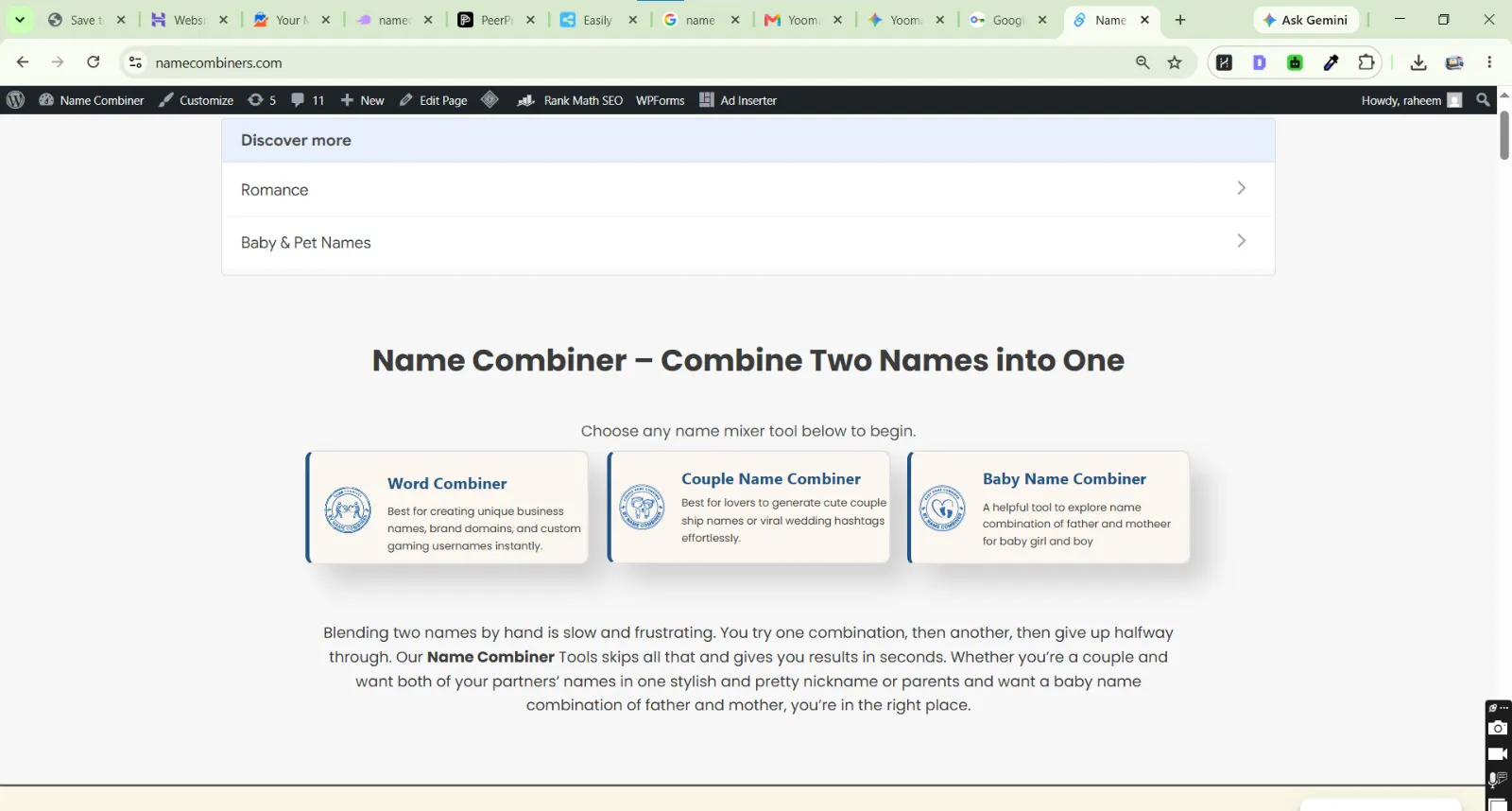This screenshot has width=1512, height=811.
Task: Click the Baby Name Combiner circular logo
Action: tap(942, 508)
